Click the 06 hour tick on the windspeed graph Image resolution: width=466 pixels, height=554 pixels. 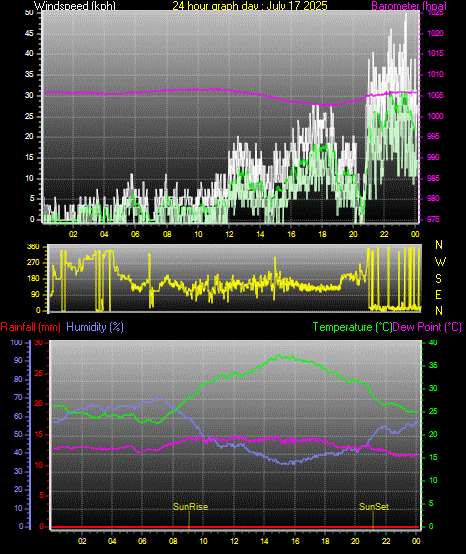coord(135,234)
